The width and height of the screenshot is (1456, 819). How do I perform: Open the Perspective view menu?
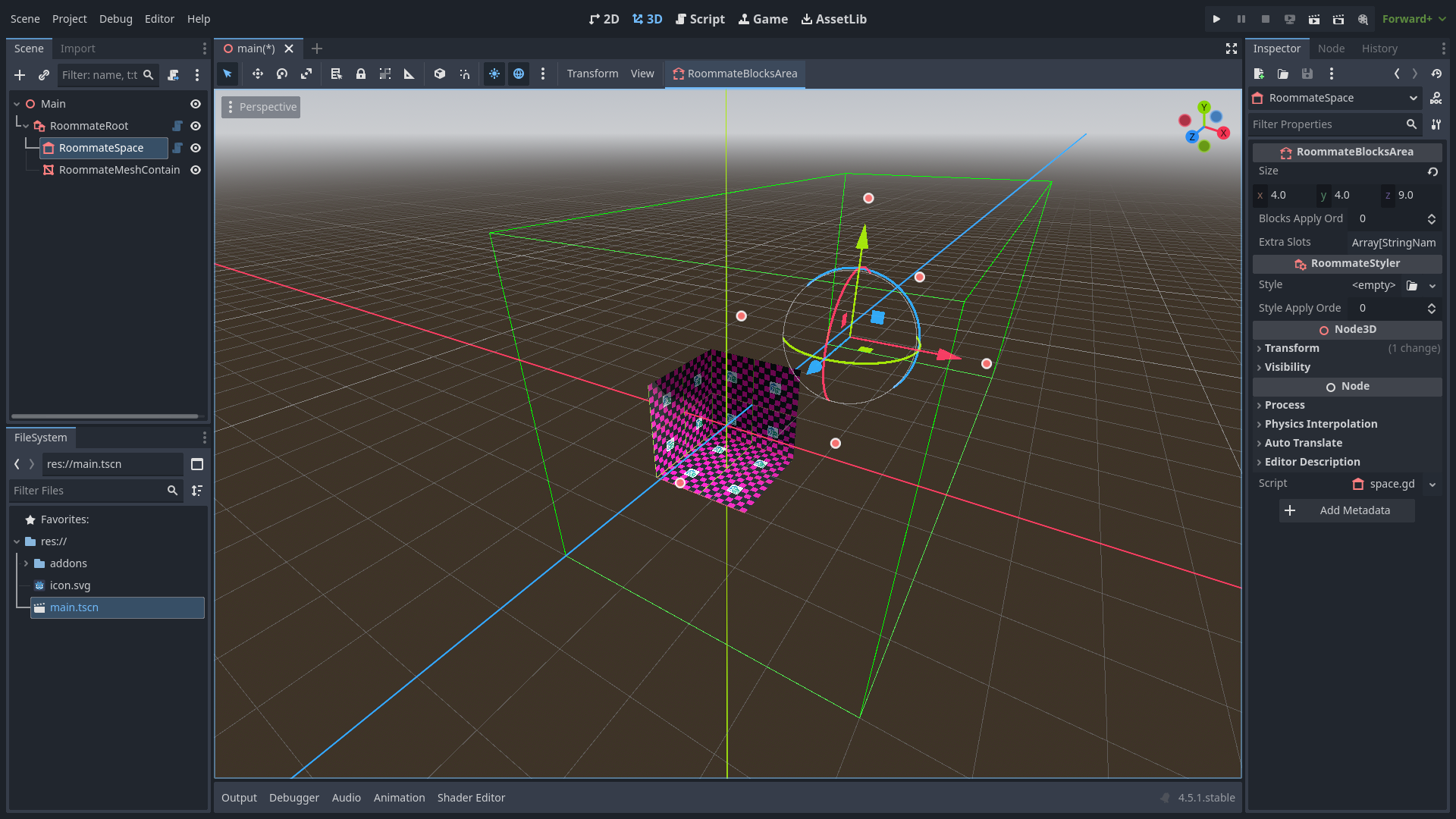pos(261,107)
